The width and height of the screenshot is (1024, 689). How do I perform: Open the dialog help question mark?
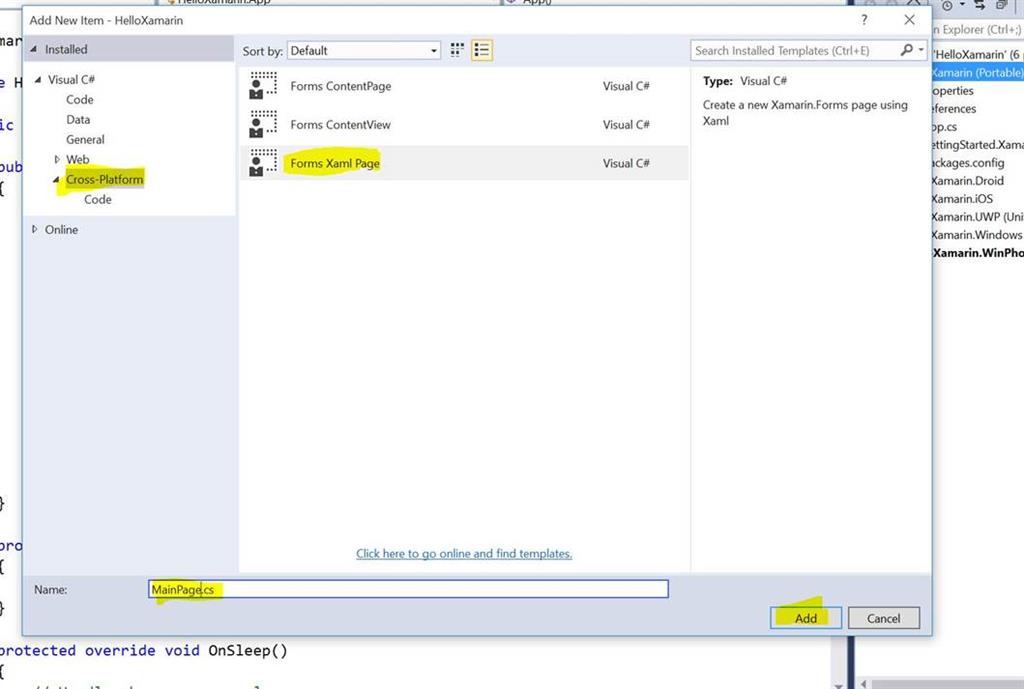864,20
